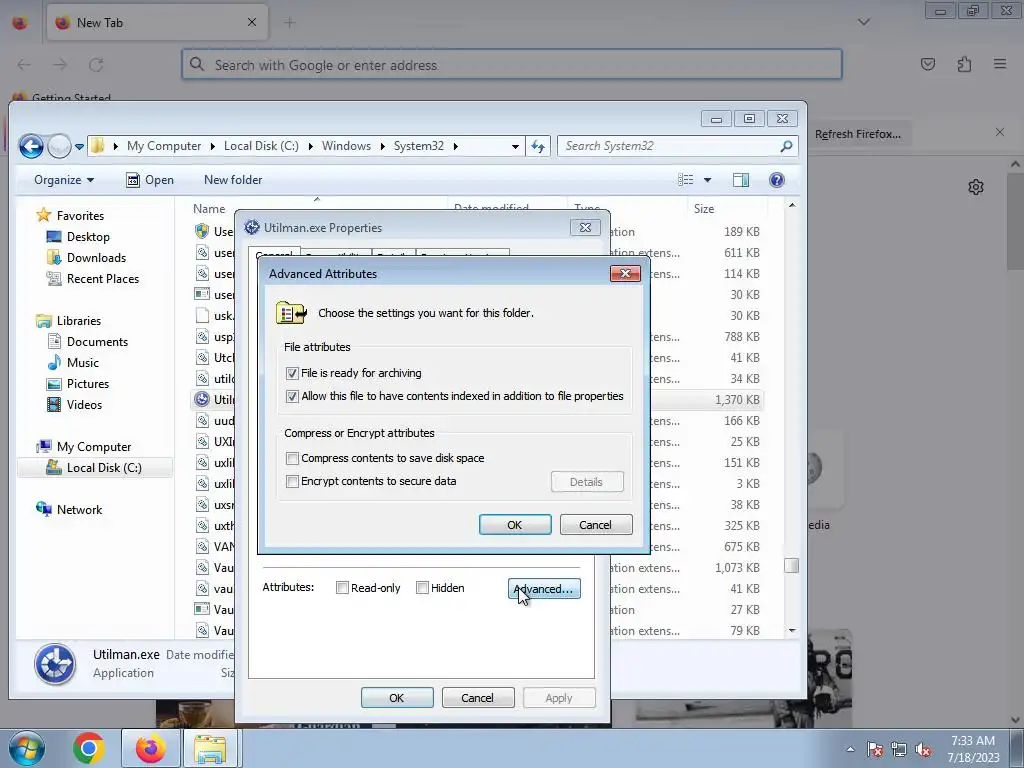Open the Organize menu

click(x=64, y=180)
